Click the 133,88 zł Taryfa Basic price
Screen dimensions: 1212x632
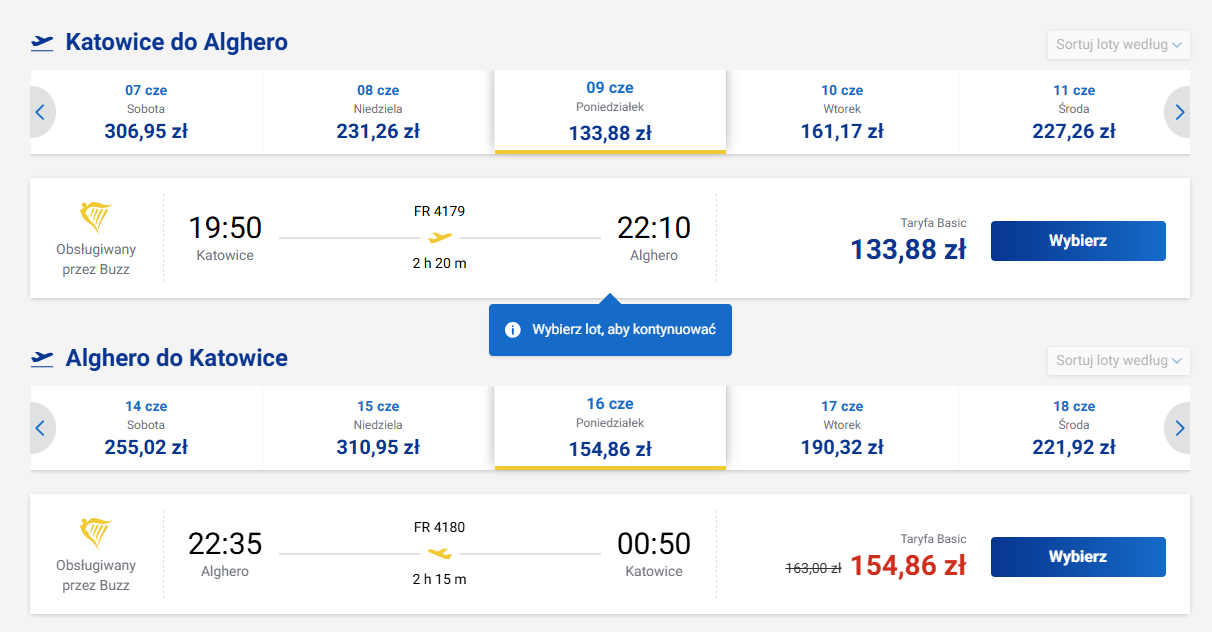coord(908,249)
